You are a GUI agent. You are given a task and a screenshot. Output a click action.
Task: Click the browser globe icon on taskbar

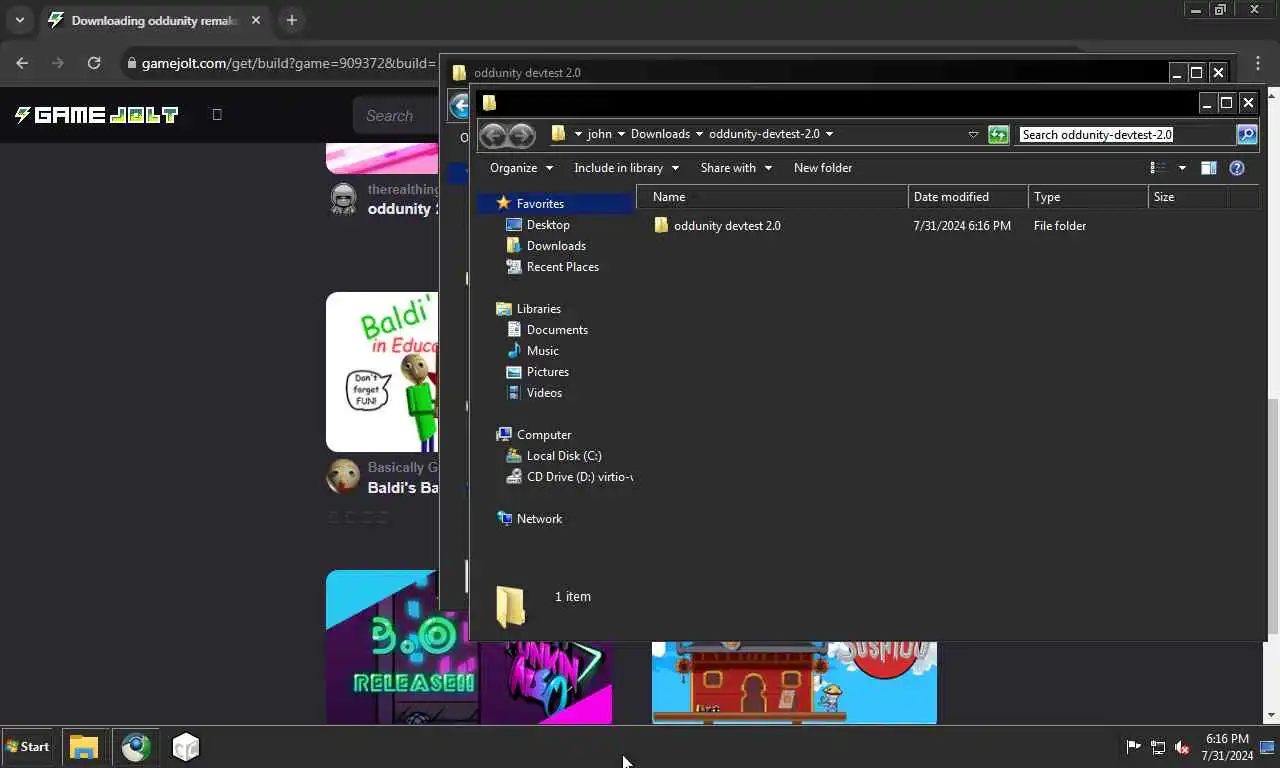pyautogui.click(x=136, y=746)
